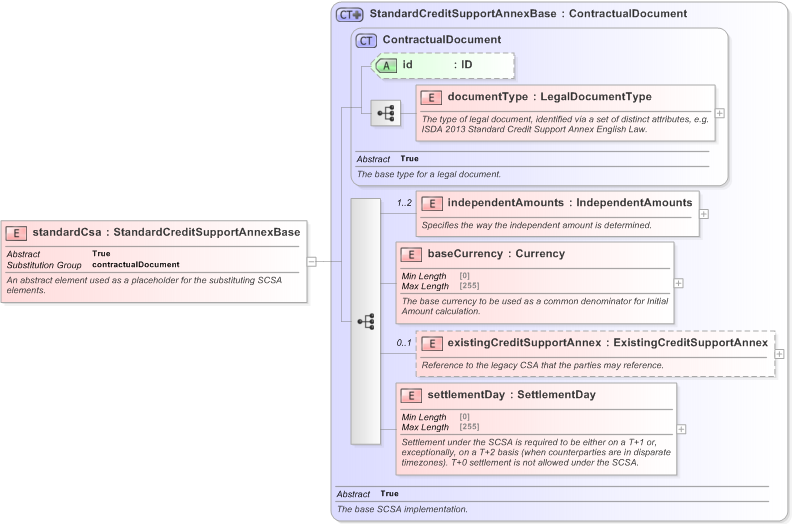Open the IndependentAmounts type link
The height and width of the screenshot is (524, 792).
pyautogui.click(x=634, y=203)
